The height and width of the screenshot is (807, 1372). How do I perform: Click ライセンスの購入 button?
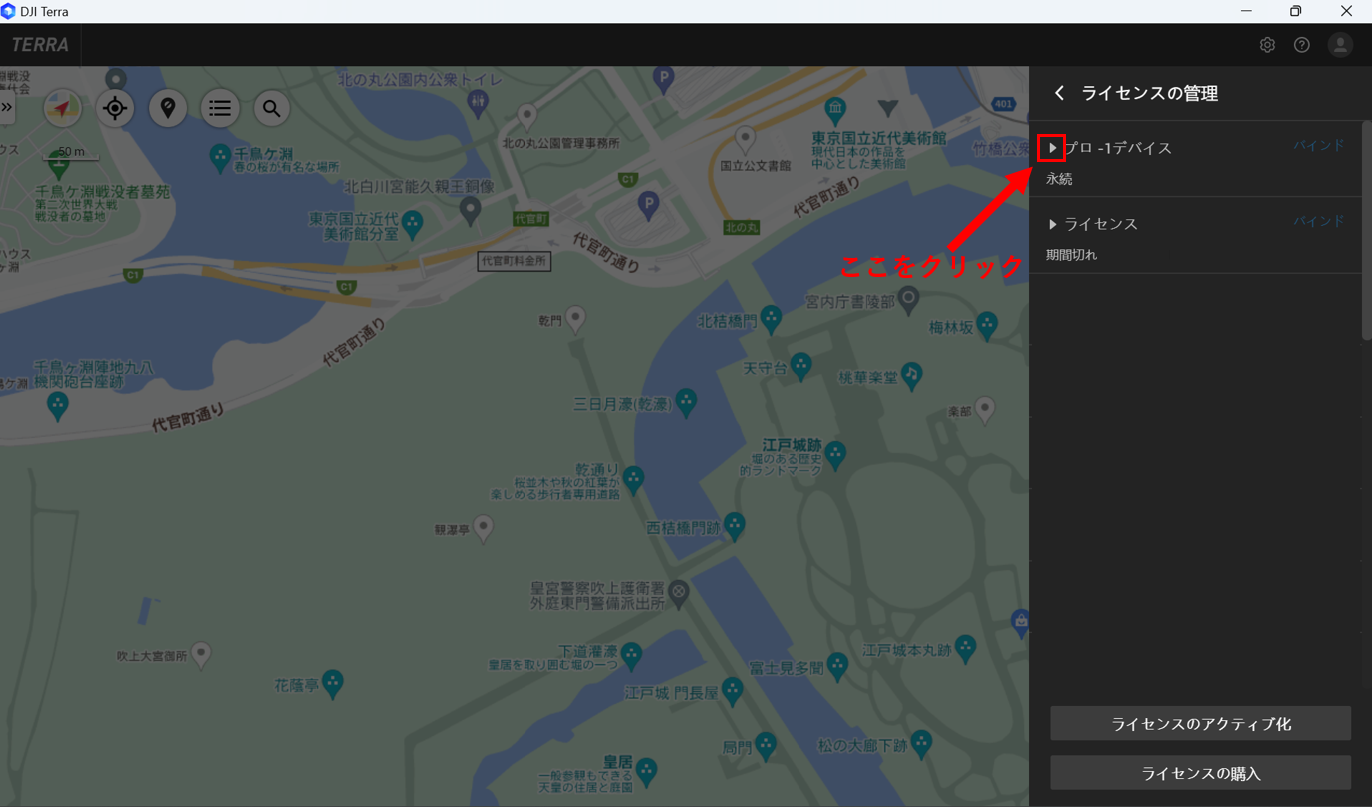[1200, 773]
